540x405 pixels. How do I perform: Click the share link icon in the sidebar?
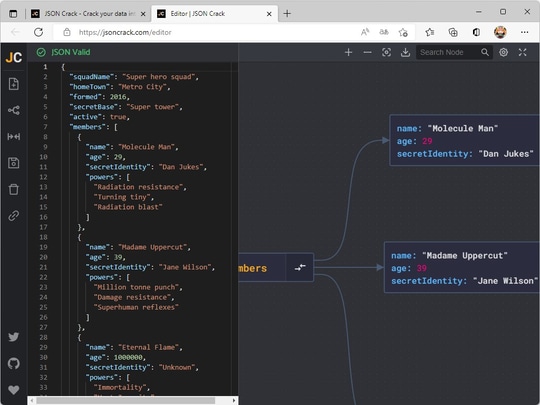(14, 216)
